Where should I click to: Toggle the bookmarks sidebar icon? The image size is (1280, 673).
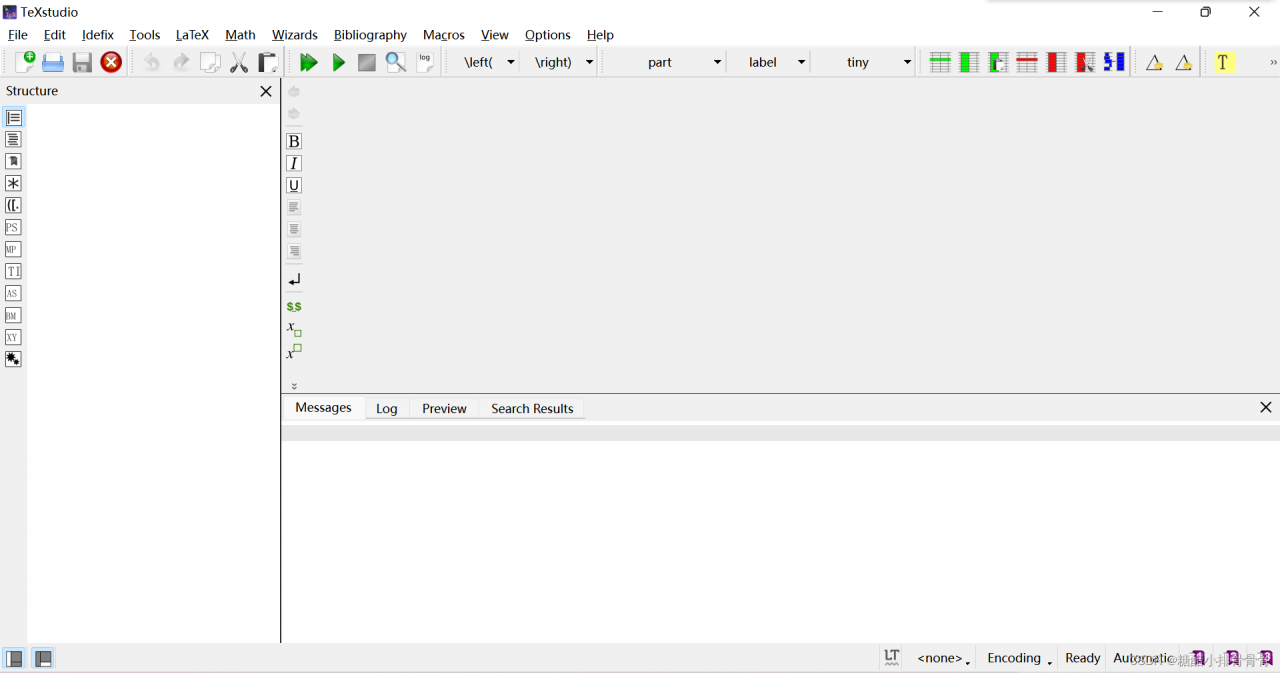pos(13,161)
